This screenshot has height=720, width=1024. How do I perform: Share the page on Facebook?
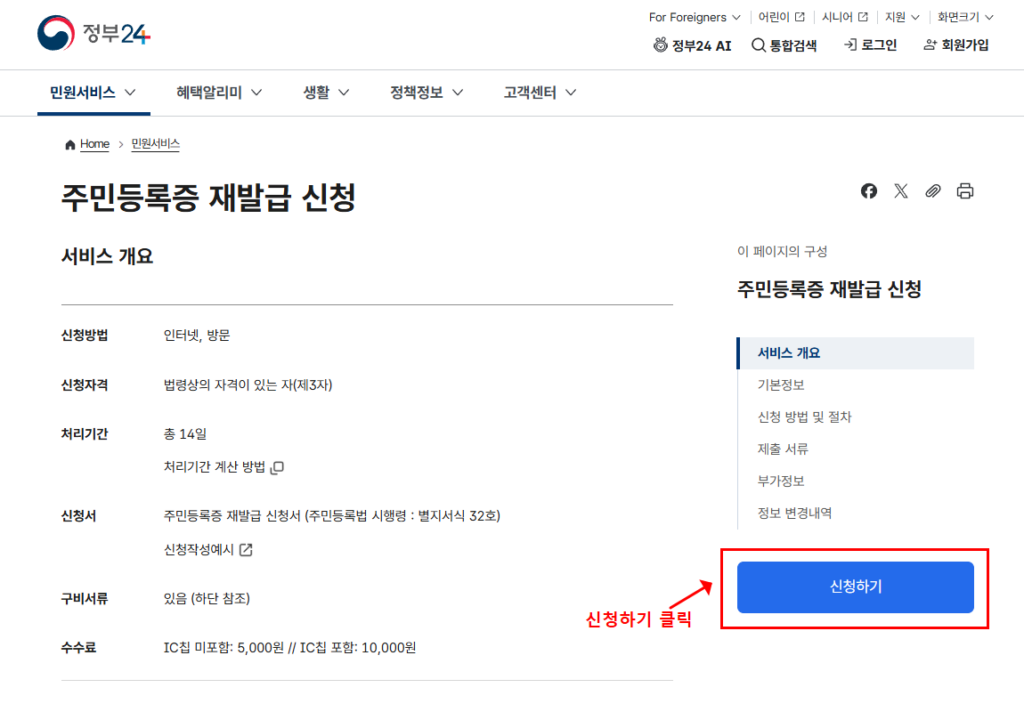click(868, 191)
